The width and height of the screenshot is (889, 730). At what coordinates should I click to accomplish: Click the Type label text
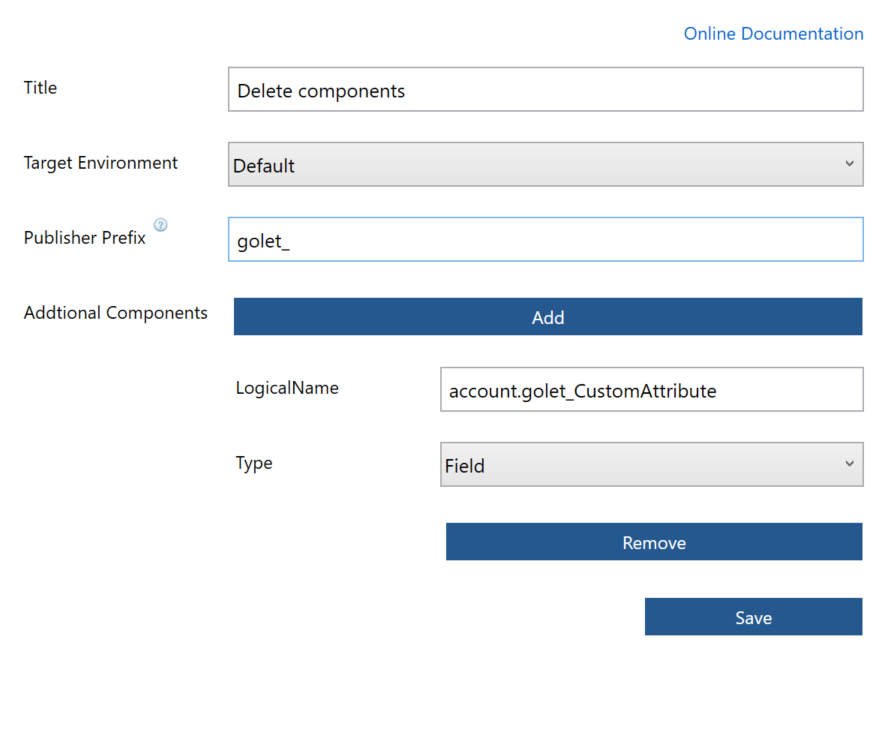click(254, 463)
